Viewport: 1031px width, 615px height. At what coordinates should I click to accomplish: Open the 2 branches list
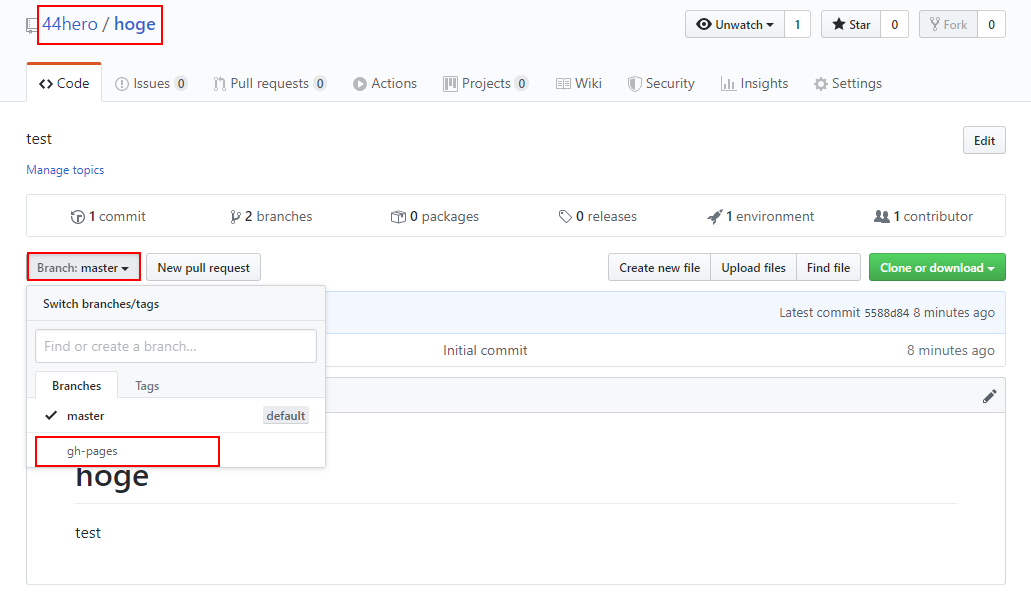pyautogui.click(x=271, y=216)
